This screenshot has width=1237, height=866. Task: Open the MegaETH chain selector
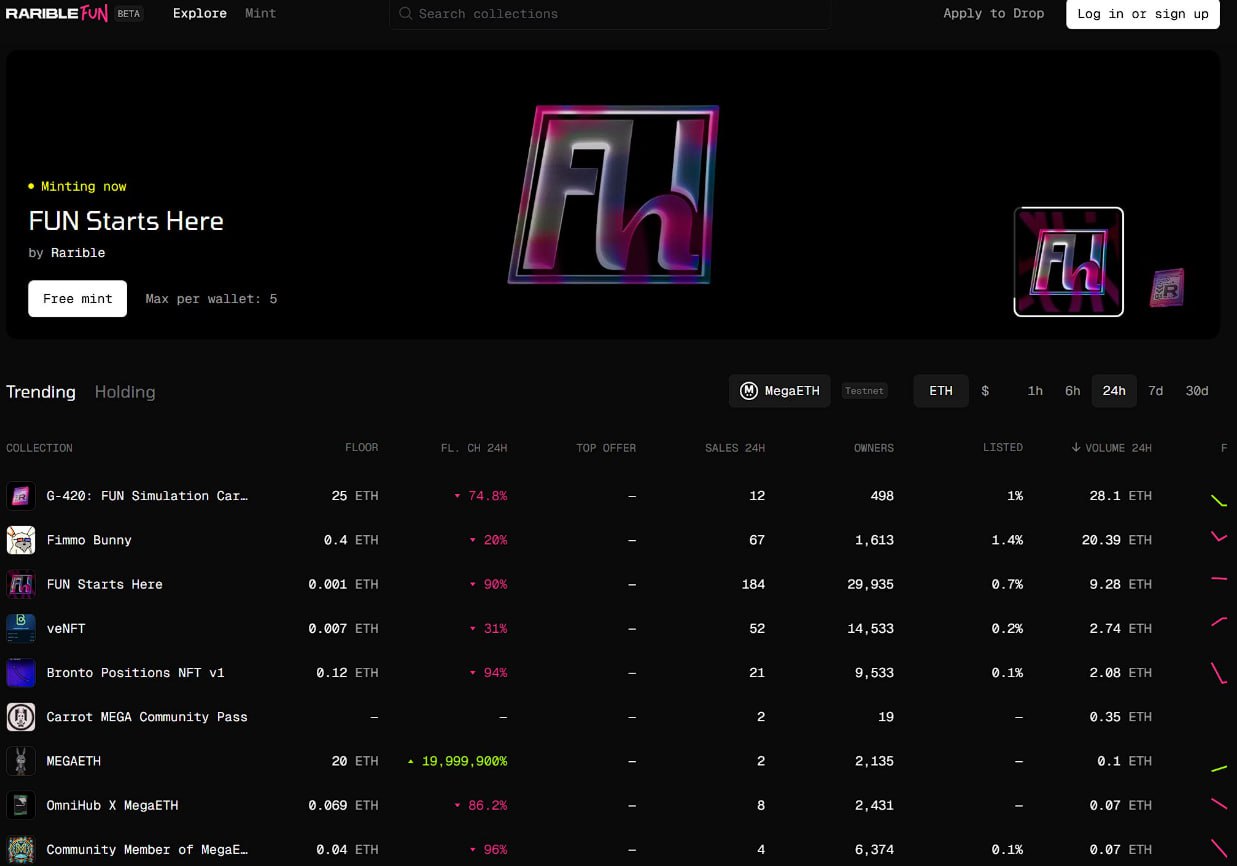point(779,391)
